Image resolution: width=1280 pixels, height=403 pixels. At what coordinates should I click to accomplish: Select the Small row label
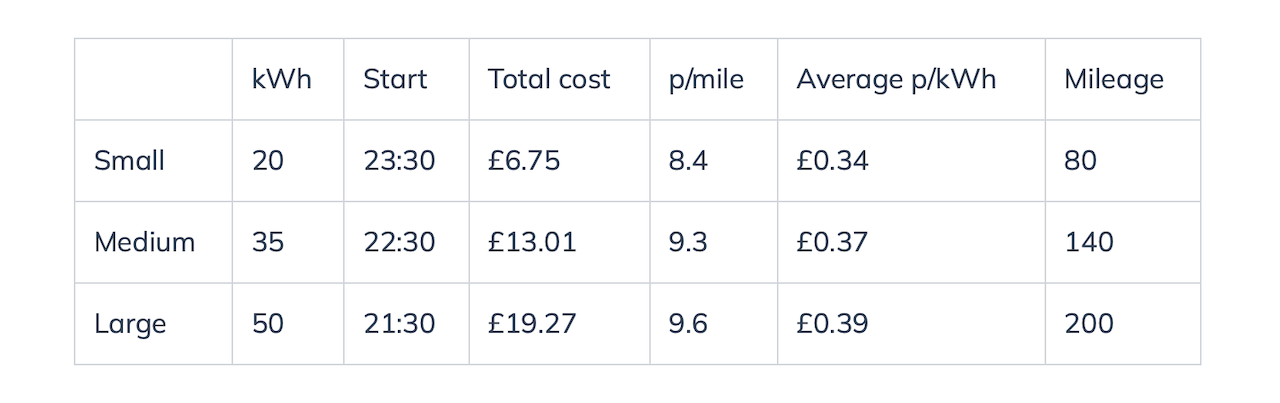129,161
